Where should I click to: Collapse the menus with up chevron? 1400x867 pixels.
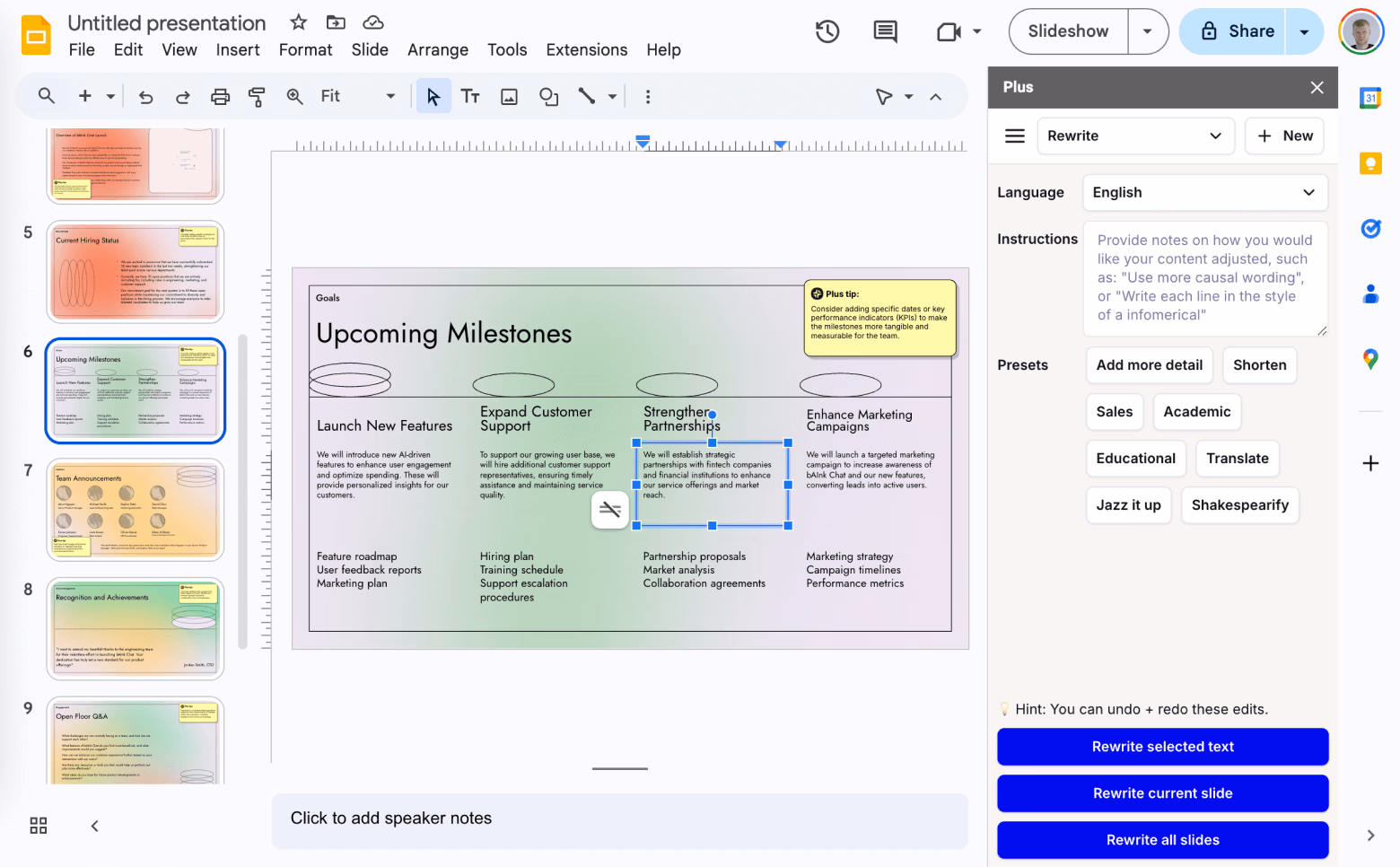pos(935,97)
